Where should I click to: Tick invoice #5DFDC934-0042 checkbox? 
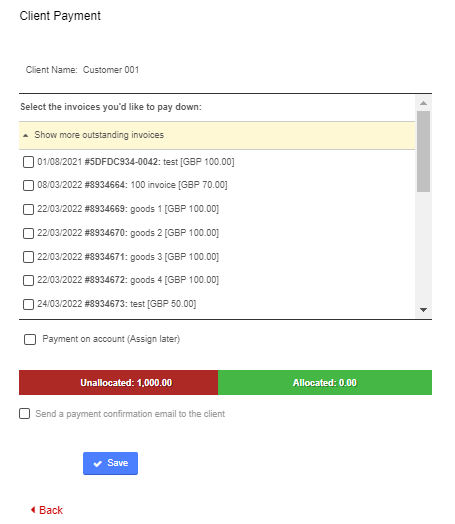28,162
